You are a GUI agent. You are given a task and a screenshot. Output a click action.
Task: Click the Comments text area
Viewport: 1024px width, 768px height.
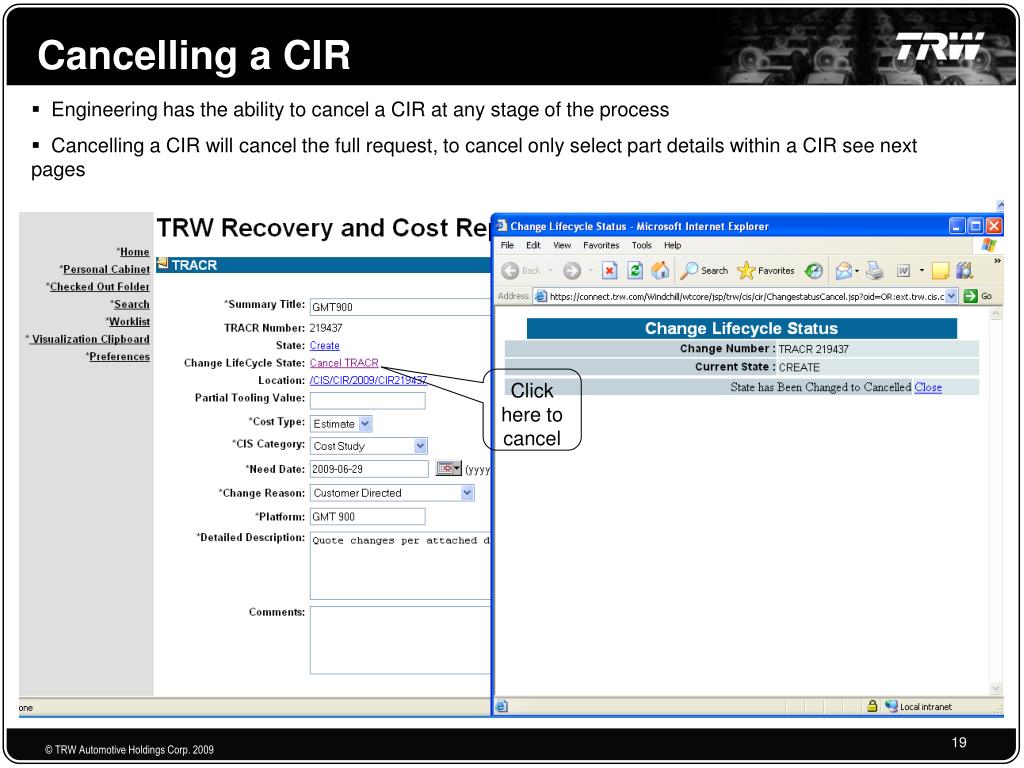point(400,640)
